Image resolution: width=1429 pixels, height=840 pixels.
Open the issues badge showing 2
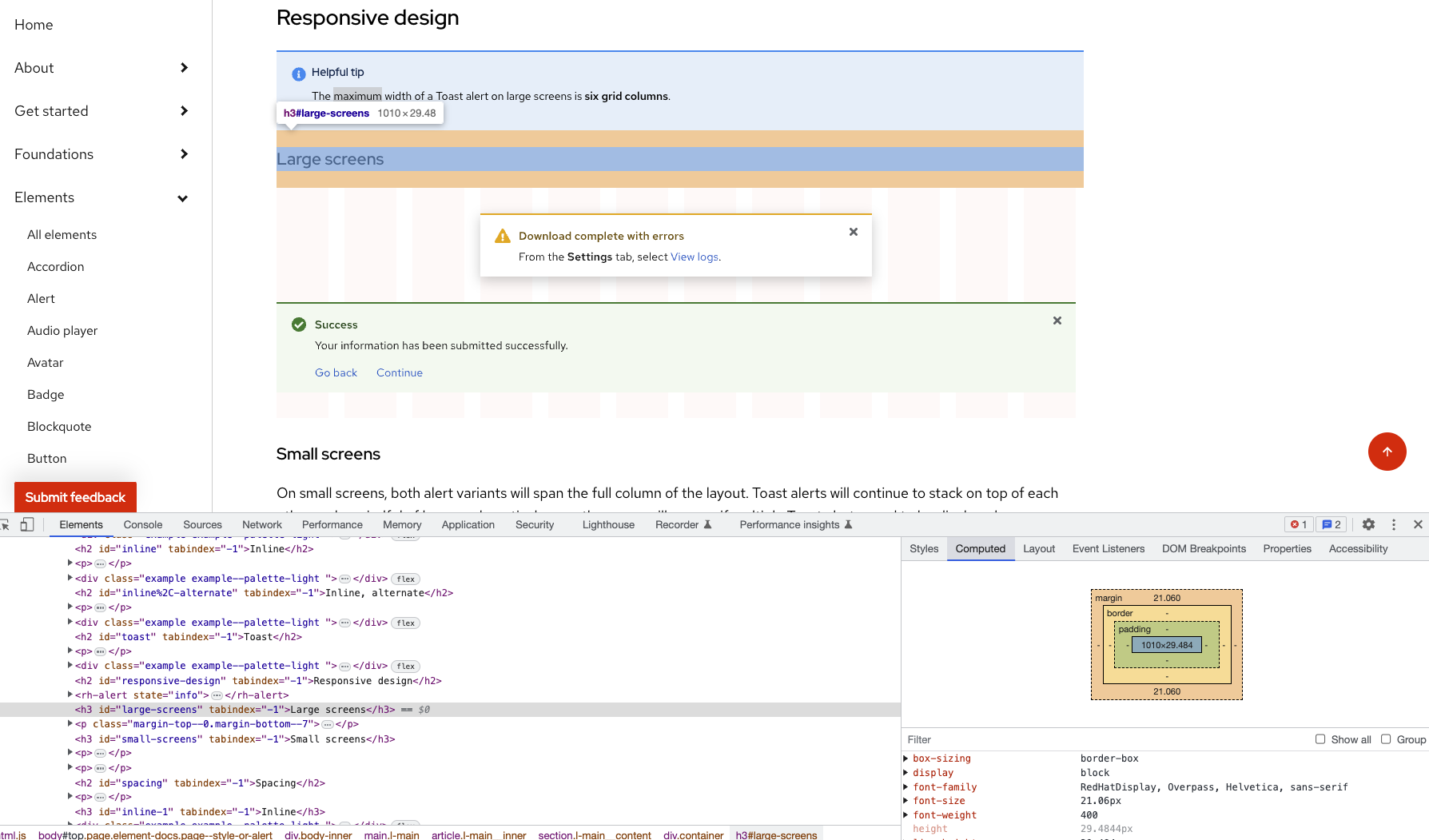click(1331, 524)
